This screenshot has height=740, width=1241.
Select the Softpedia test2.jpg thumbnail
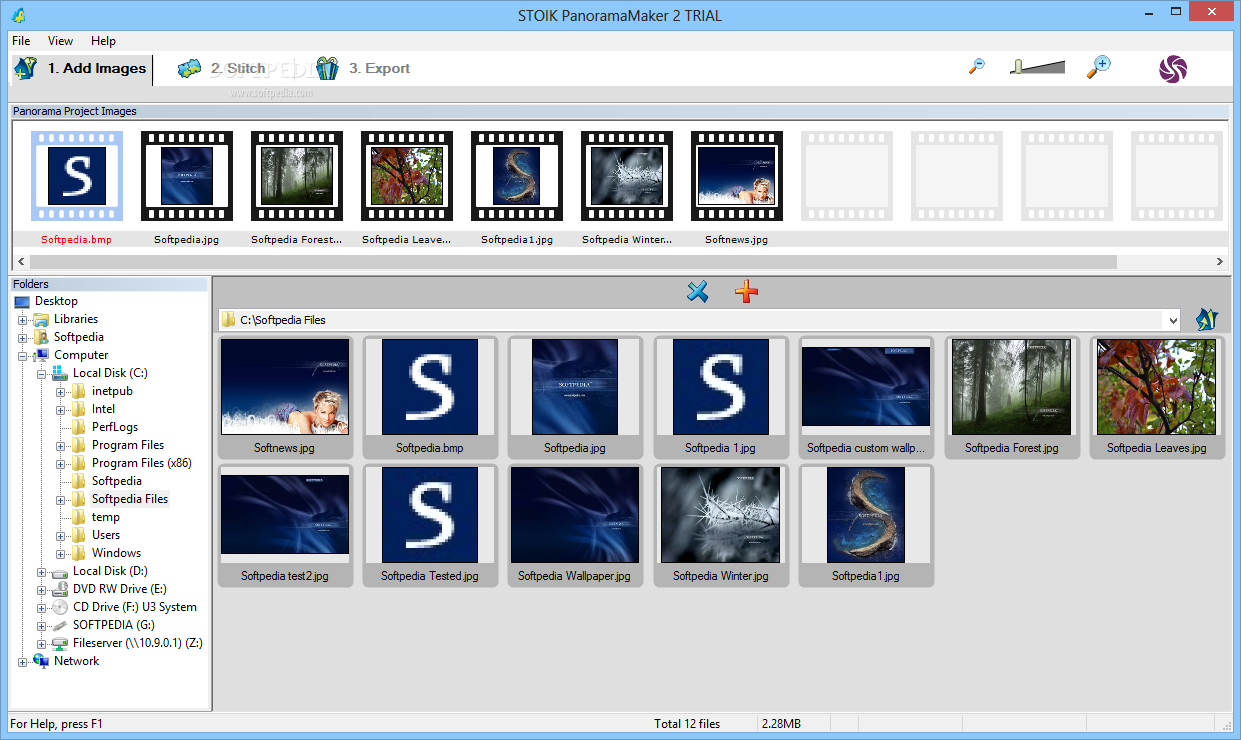tap(285, 525)
